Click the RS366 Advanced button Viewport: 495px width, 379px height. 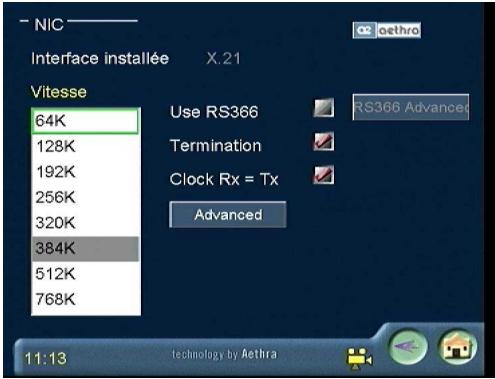[411, 107]
